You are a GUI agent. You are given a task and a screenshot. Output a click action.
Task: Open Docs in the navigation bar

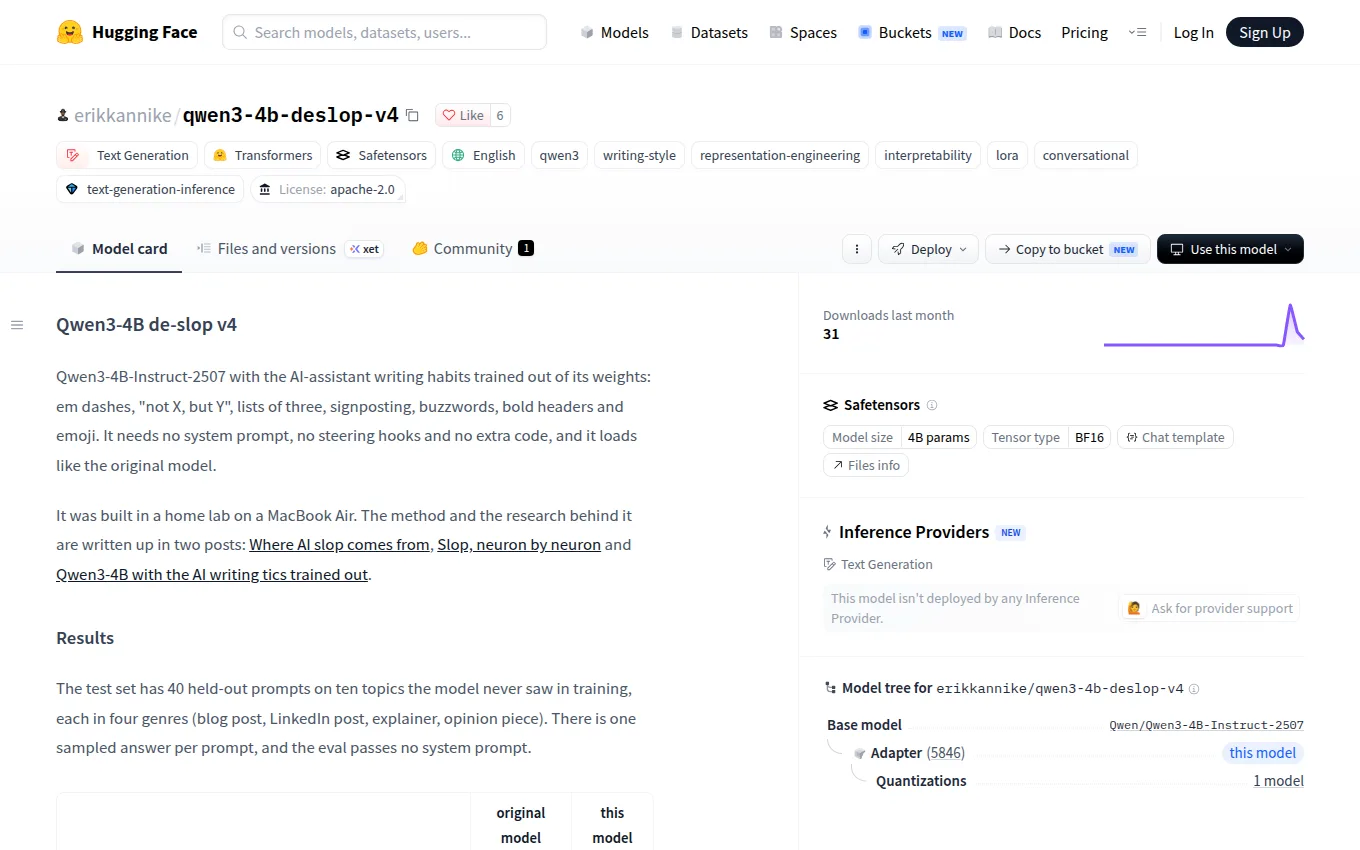coord(1014,32)
